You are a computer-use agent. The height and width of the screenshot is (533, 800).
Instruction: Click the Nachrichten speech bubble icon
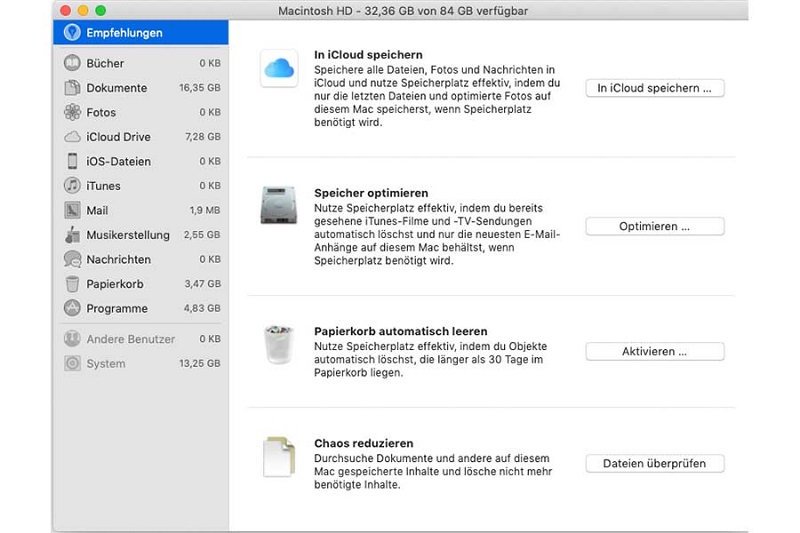click(72, 259)
